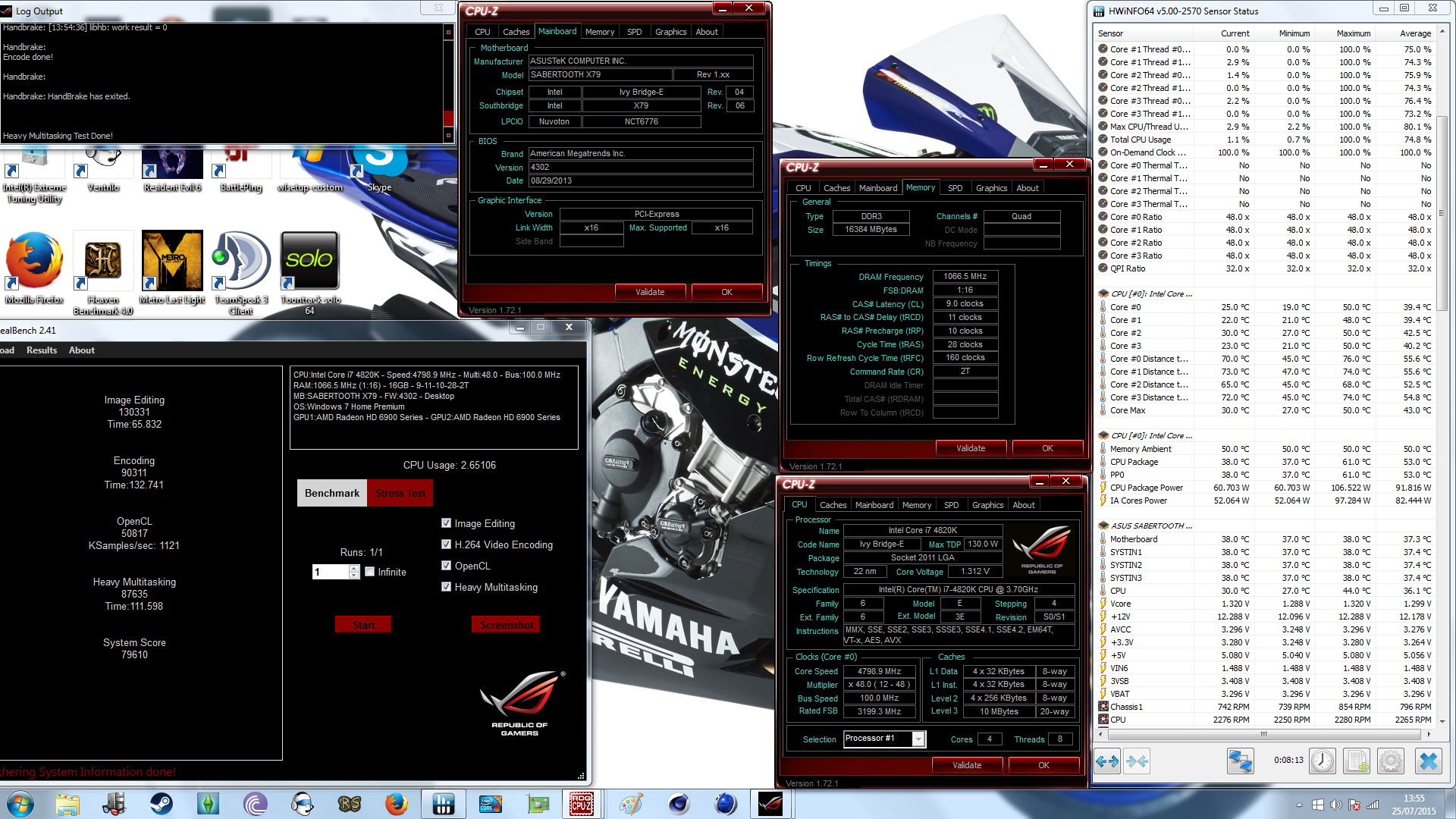Screen dimensions: 1456x819
Task: Open About tab in Mainboard CPU-Z window
Action: [x=706, y=32]
